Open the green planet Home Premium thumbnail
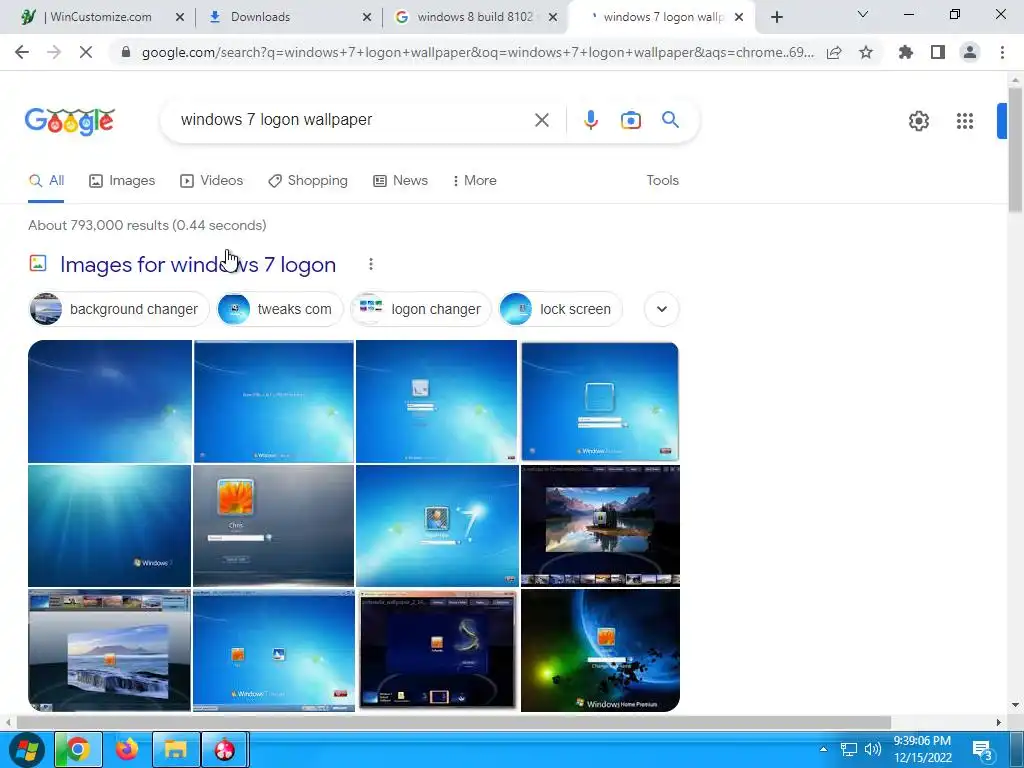This screenshot has width=1024, height=768. tap(600, 650)
